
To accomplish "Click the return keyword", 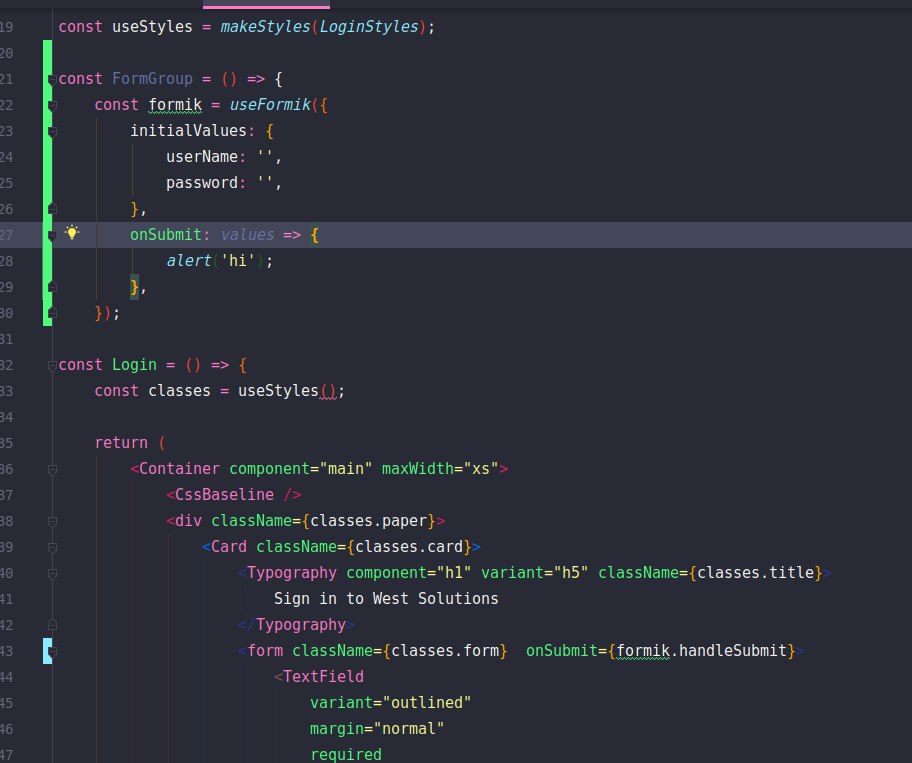I will pyautogui.click(x=121, y=443).
